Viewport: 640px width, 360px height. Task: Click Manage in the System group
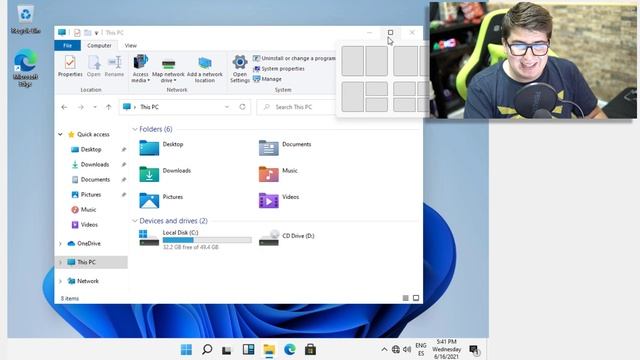tap(267, 79)
